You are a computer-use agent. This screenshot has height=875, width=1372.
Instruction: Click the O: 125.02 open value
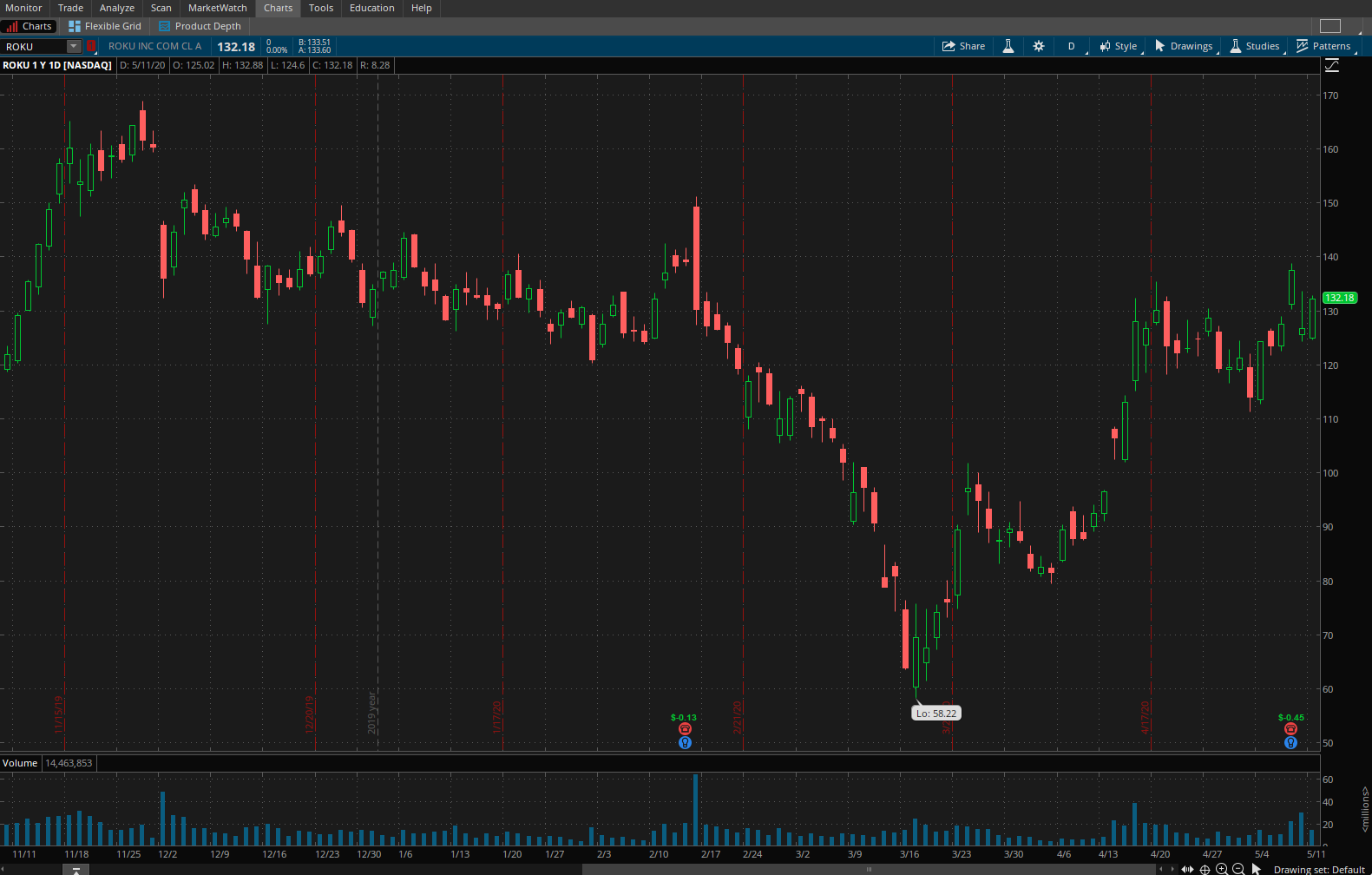click(194, 65)
